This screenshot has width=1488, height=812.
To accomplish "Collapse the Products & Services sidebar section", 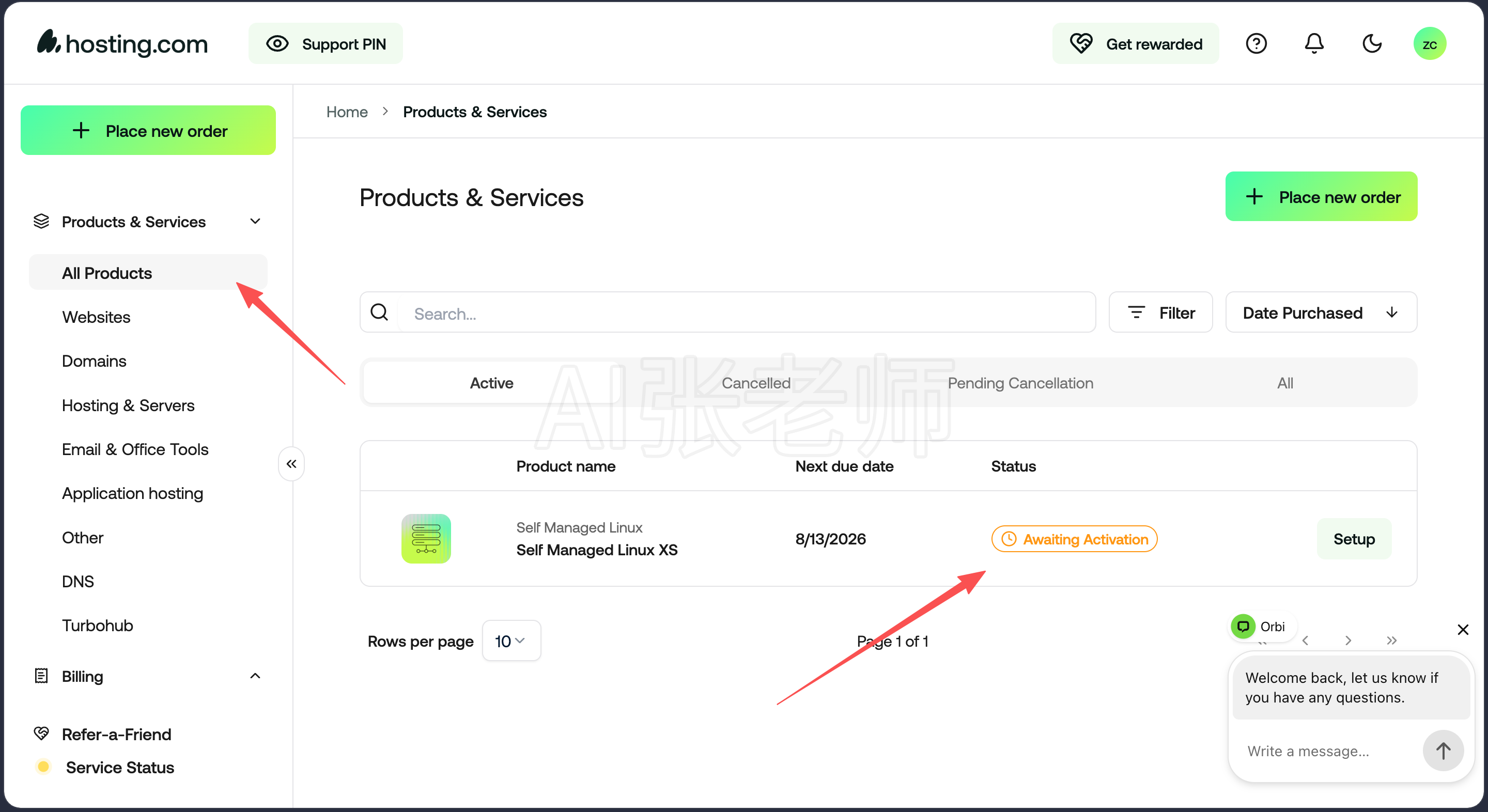I will pyautogui.click(x=255, y=222).
